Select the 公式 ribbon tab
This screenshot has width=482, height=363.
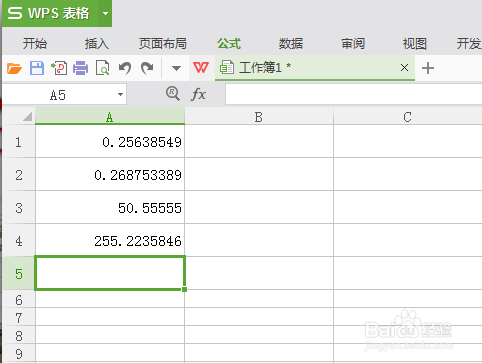tap(229, 44)
